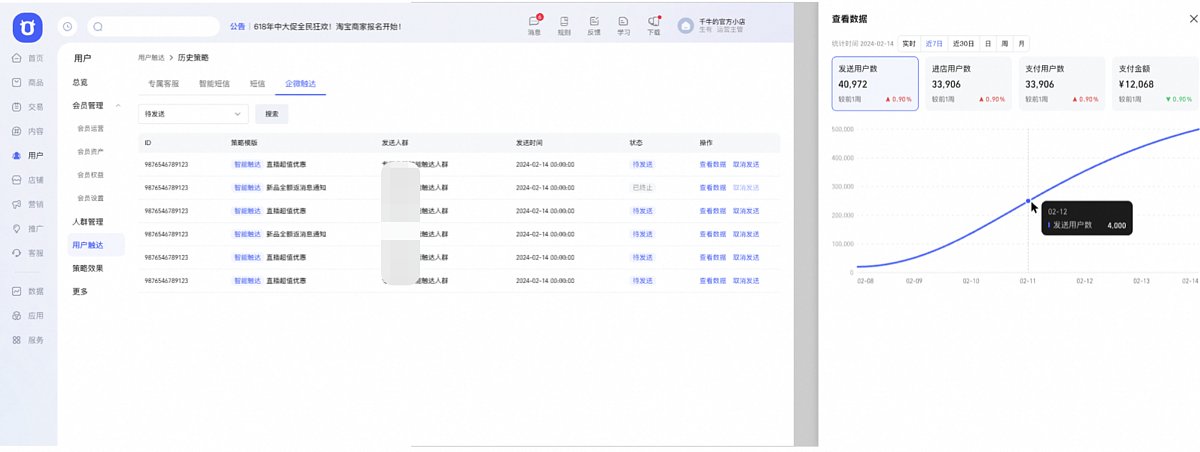Select 实时 time range in data panel
This screenshot has height=452, width=1200.
pos(908,43)
